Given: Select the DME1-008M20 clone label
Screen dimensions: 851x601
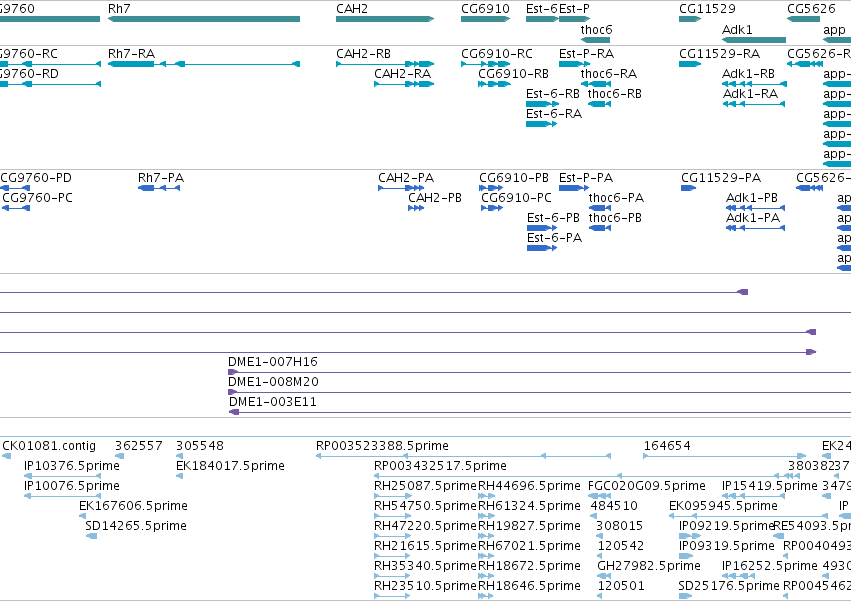Looking at the screenshot, I should (x=273, y=382).
